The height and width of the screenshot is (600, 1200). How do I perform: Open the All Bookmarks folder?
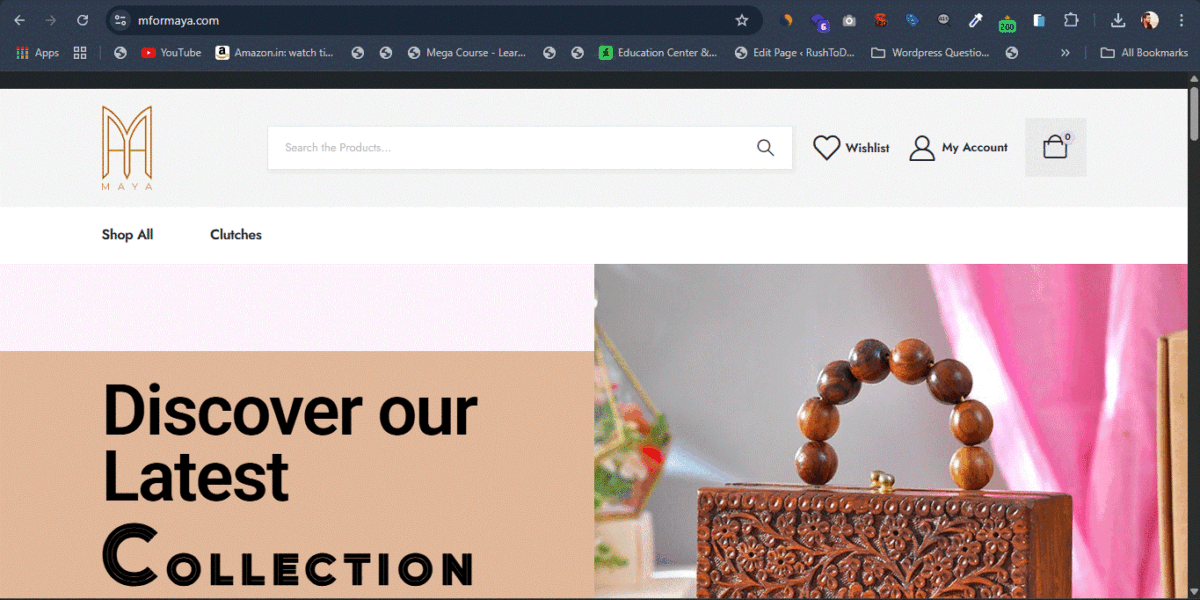pyautogui.click(x=1143, y=52)
